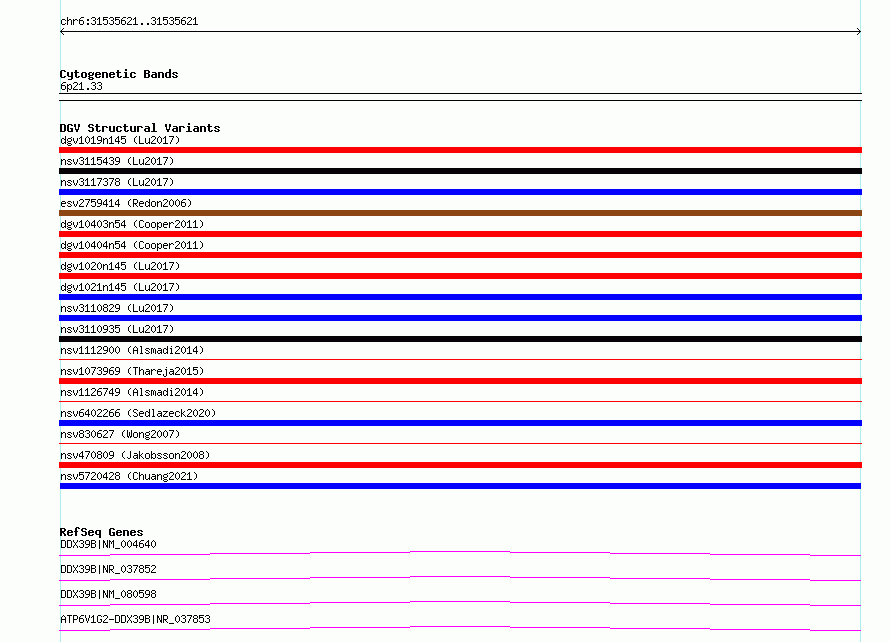Select the DGV Structural Variants track title
Image resolution: width=890 pixels, height=642 pixels.
(x=140, y=128)
